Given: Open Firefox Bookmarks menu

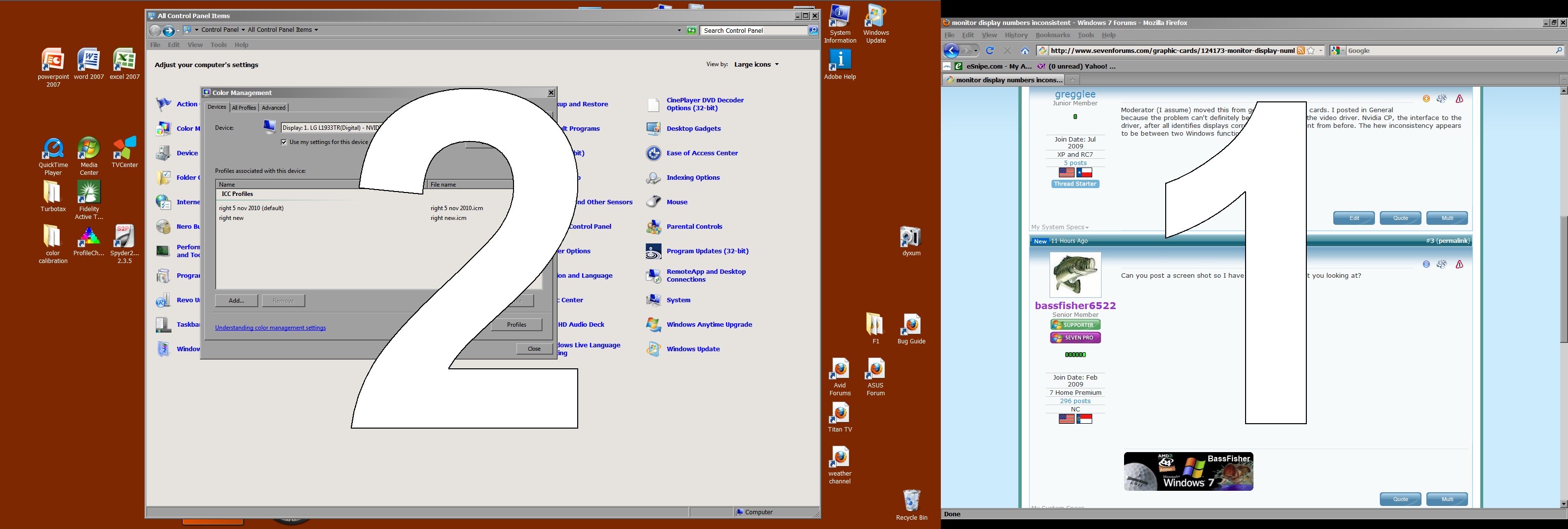Looking at the screenshot, I should point(1053,35).
